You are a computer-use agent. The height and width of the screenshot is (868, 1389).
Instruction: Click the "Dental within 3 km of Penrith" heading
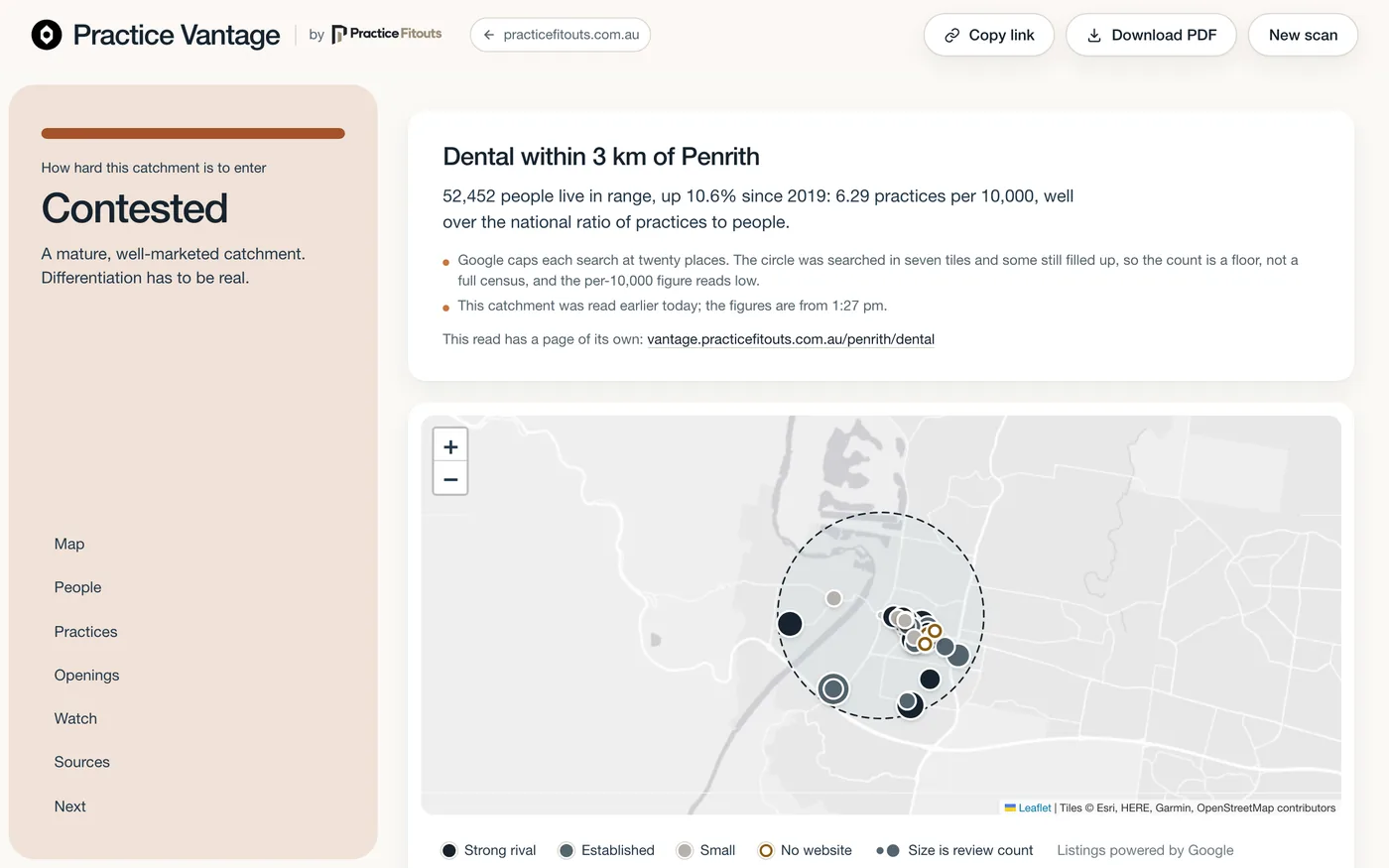coord(601,157)
